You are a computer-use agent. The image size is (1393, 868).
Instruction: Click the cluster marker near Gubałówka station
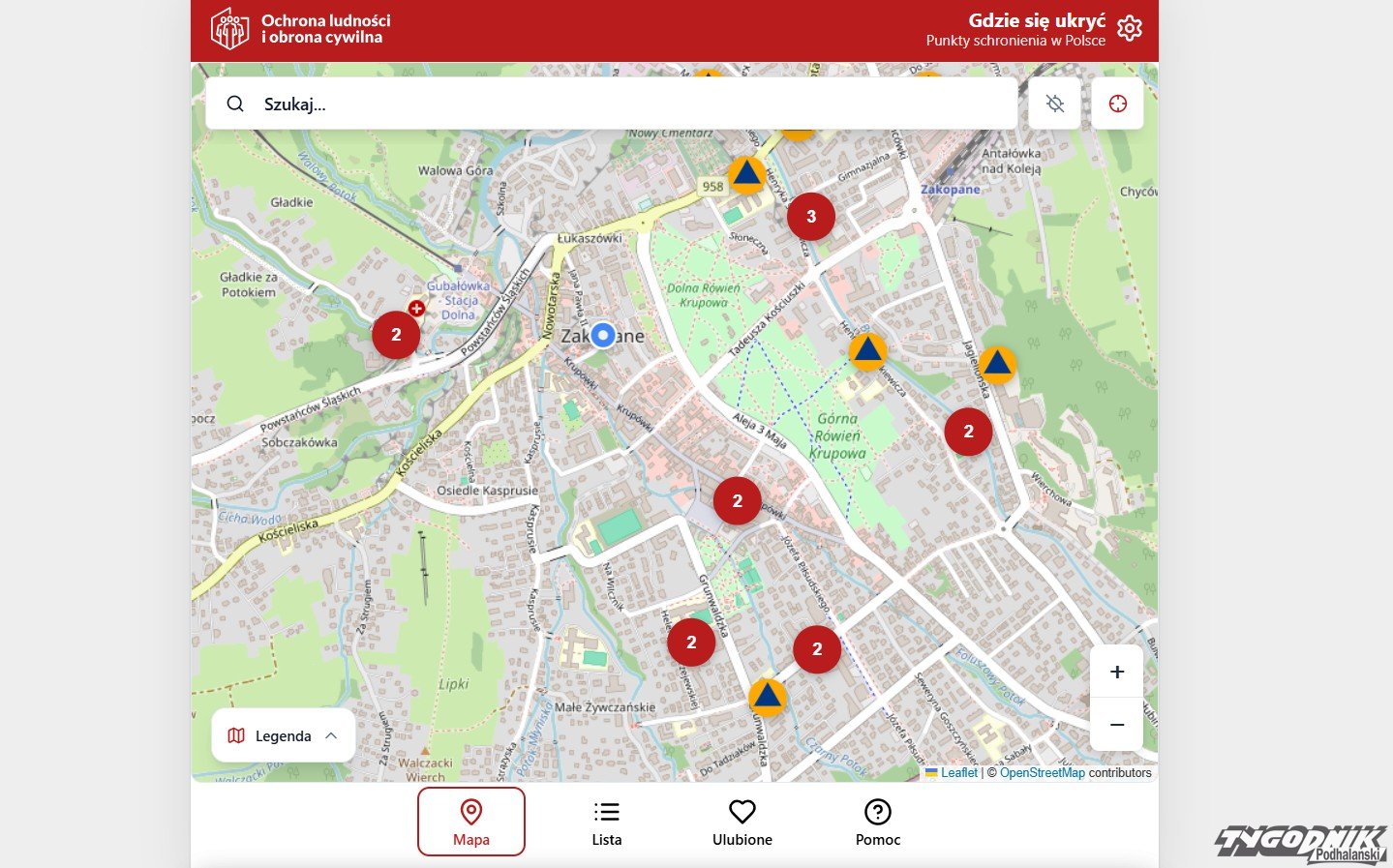396,335
